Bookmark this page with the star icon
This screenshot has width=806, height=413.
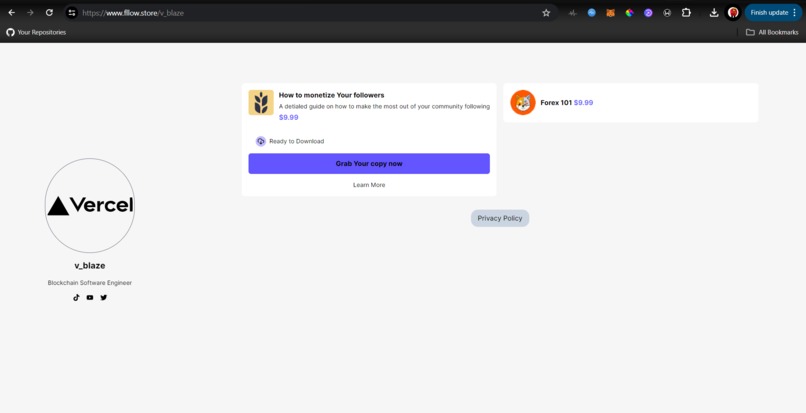coord(546,13)
